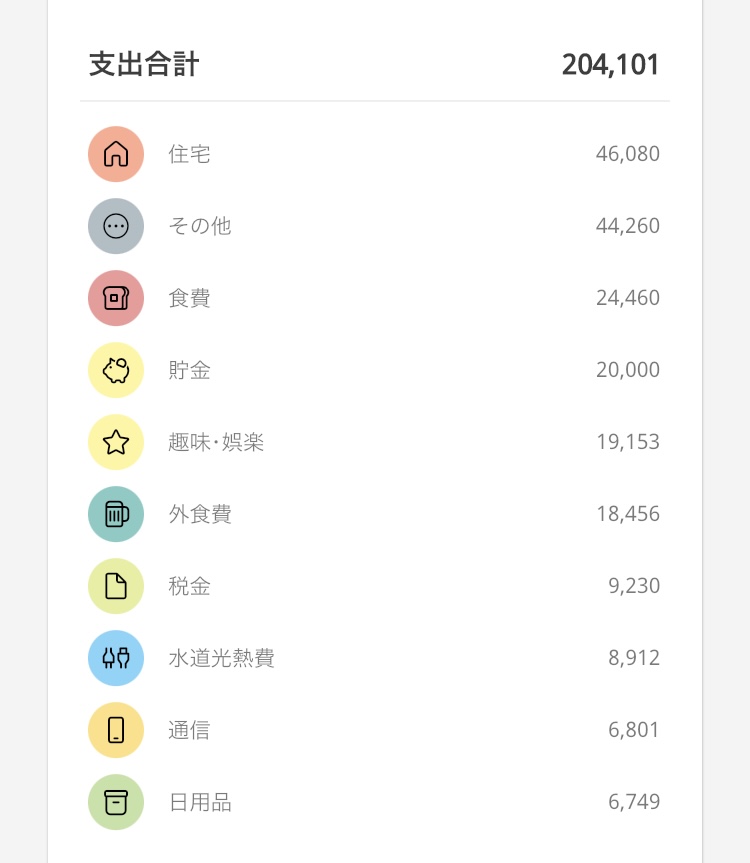Viewport: 750px width, 863px height.
Task: Tap the piggy bank icon for 貯金
Action: 116,370
